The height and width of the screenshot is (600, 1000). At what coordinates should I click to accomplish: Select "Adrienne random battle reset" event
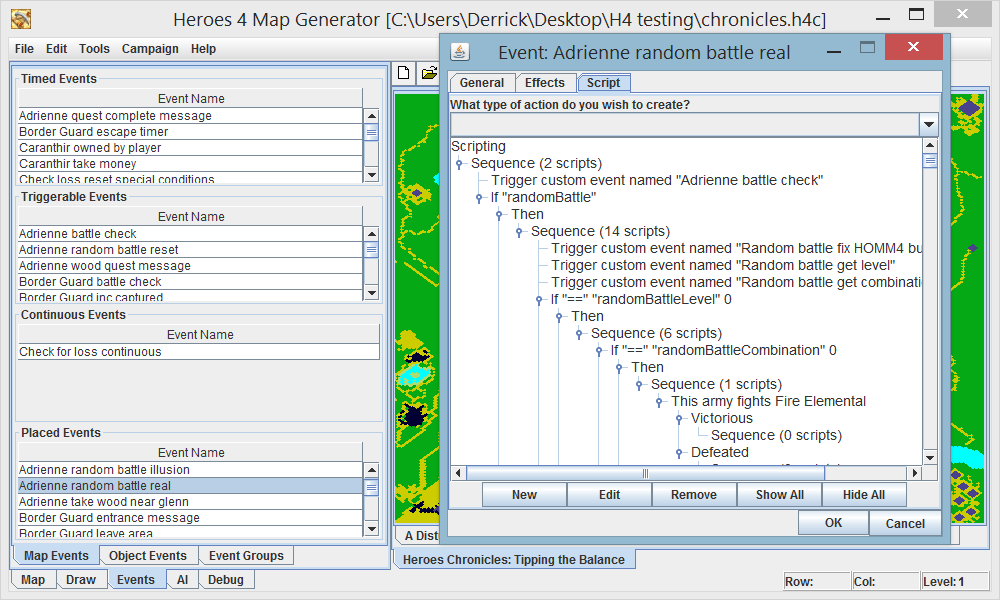click(x=190, y=249)
